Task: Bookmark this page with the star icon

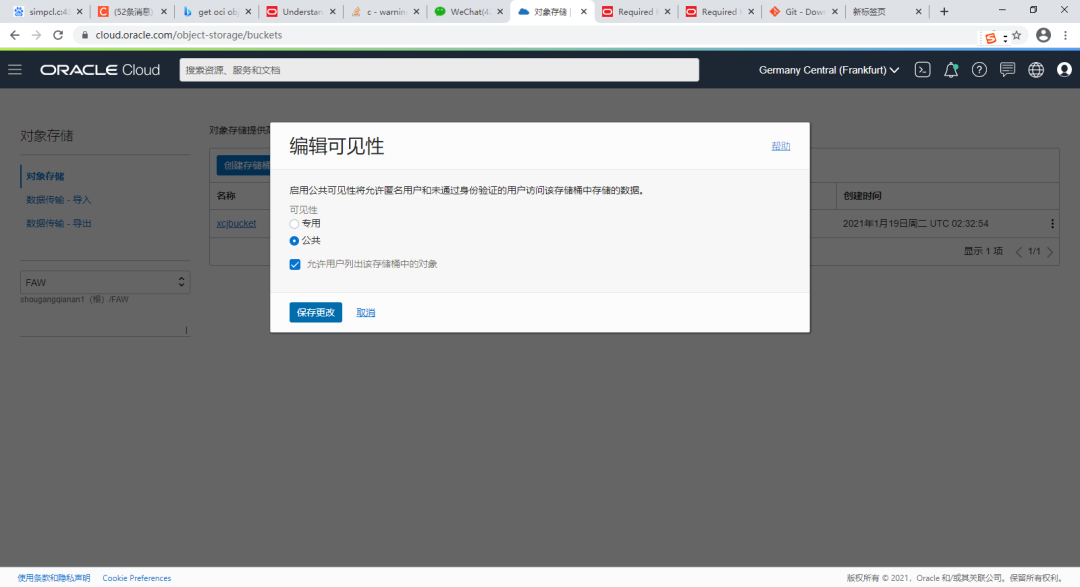Action: (x=1017, y=35)
